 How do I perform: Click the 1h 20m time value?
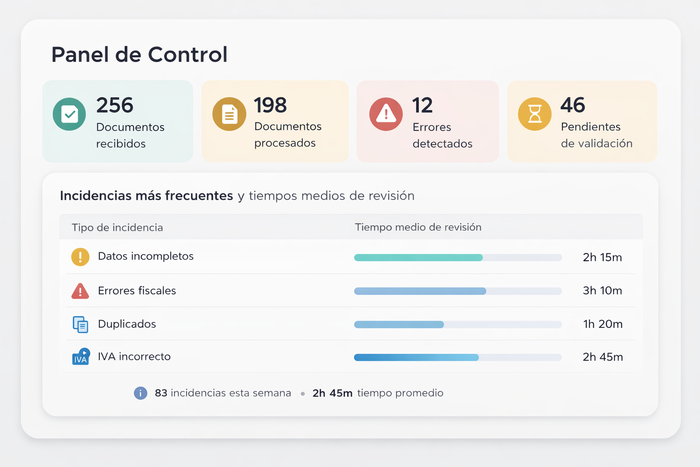click(x=603, y=324)
